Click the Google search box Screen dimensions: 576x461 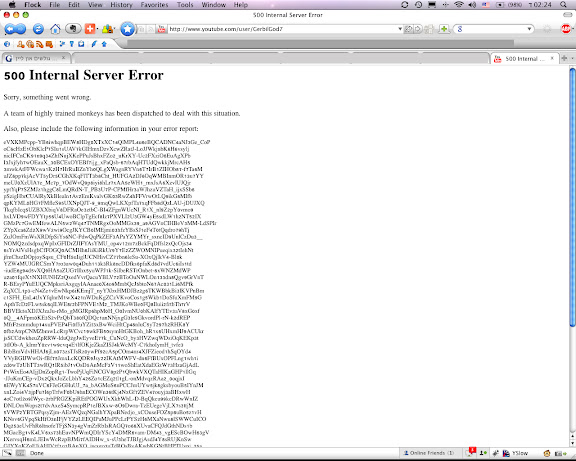point(494,29)
